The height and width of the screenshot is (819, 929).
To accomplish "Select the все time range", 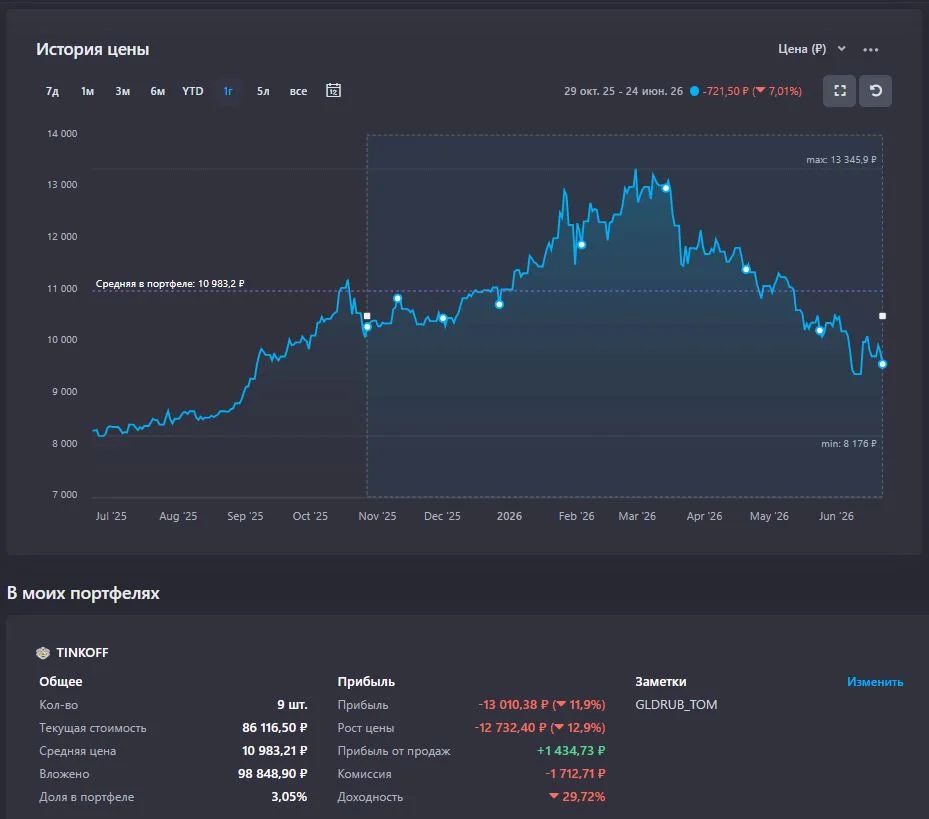I will (x=298, y=91).
